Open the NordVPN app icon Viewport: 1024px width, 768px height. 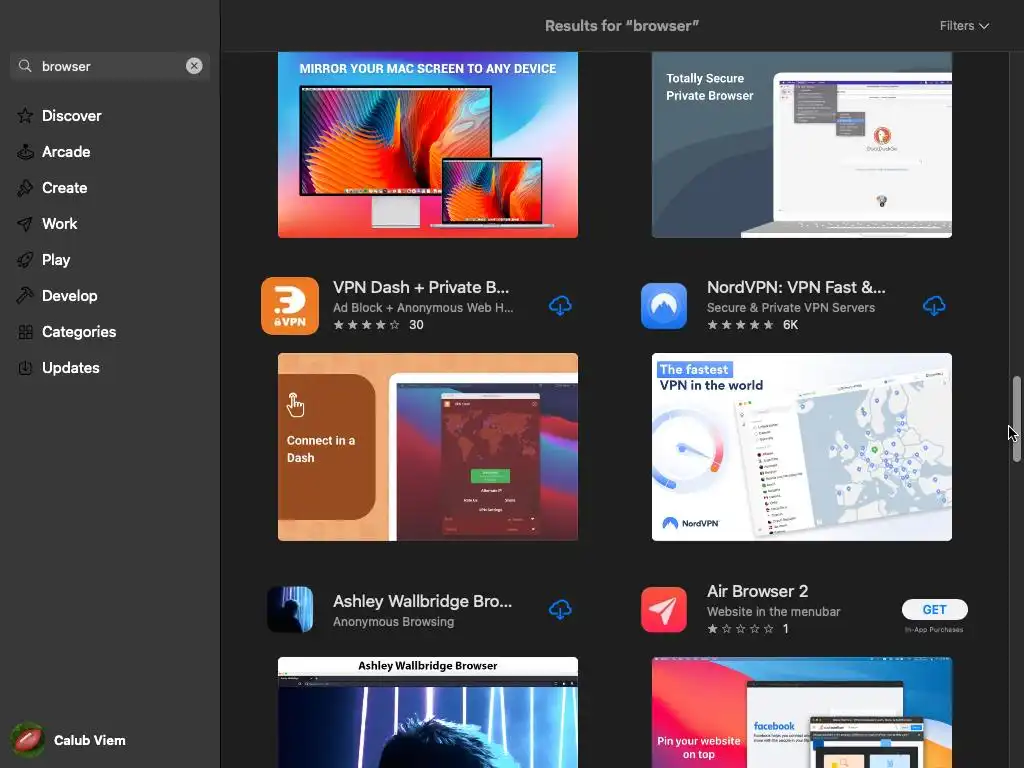664,306
